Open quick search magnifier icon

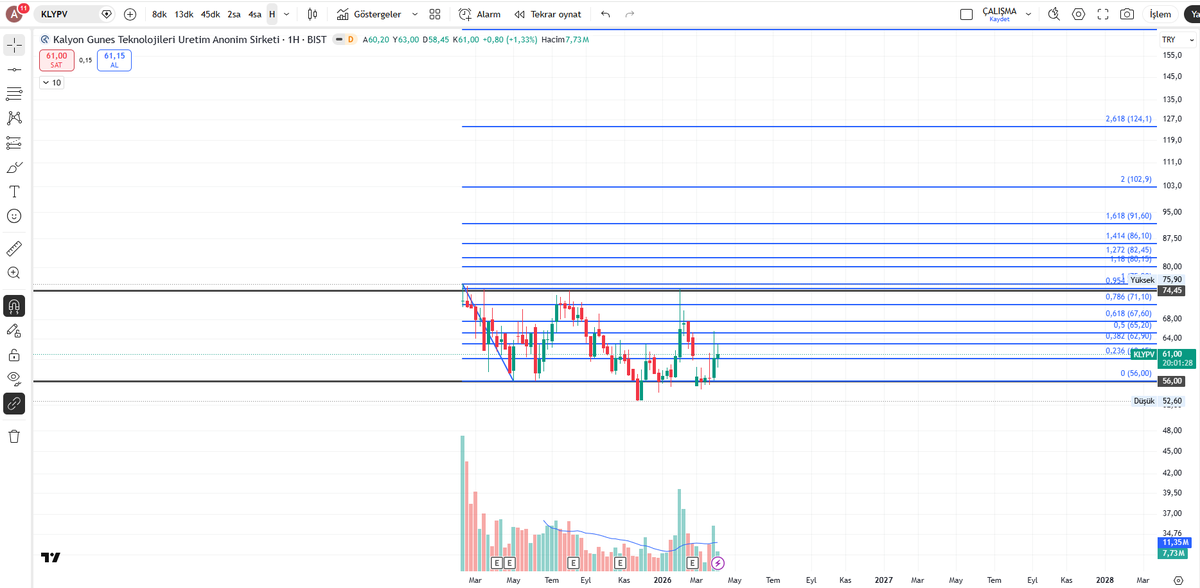[1053, 14]
